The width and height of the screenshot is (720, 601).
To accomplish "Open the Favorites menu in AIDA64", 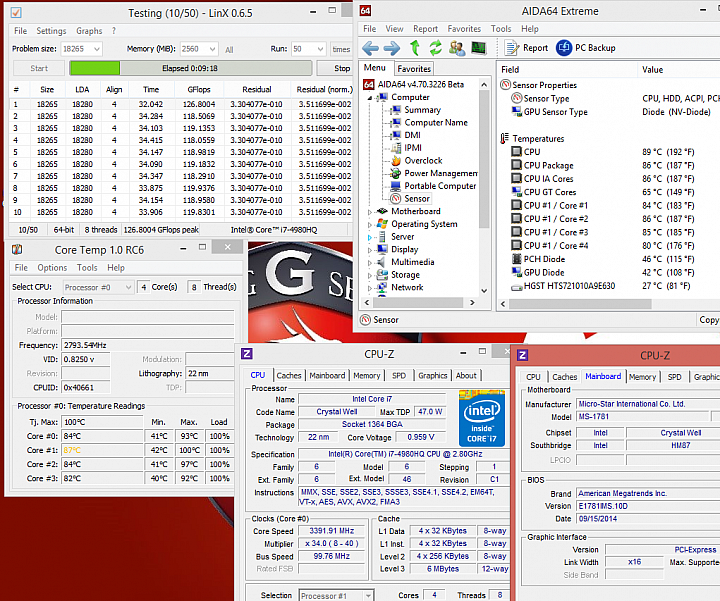I will coord(464,29).
